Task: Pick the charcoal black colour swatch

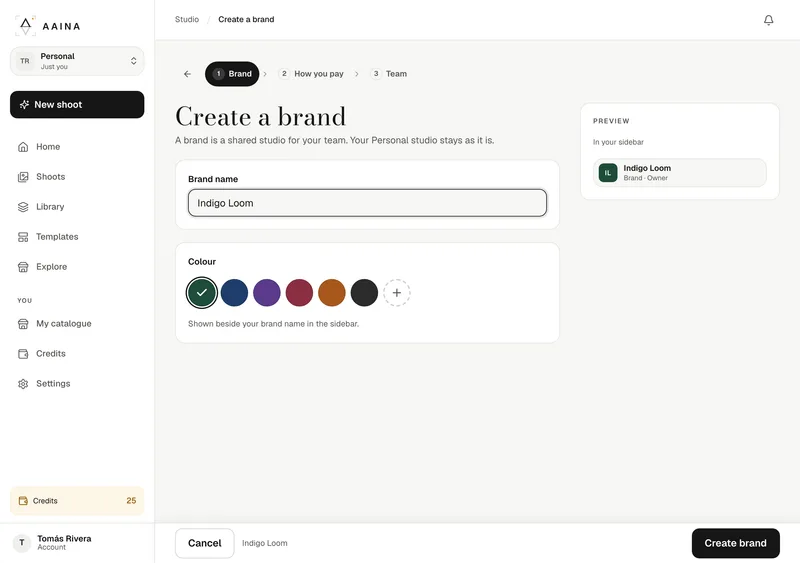Action: click(x=364, y=292)
